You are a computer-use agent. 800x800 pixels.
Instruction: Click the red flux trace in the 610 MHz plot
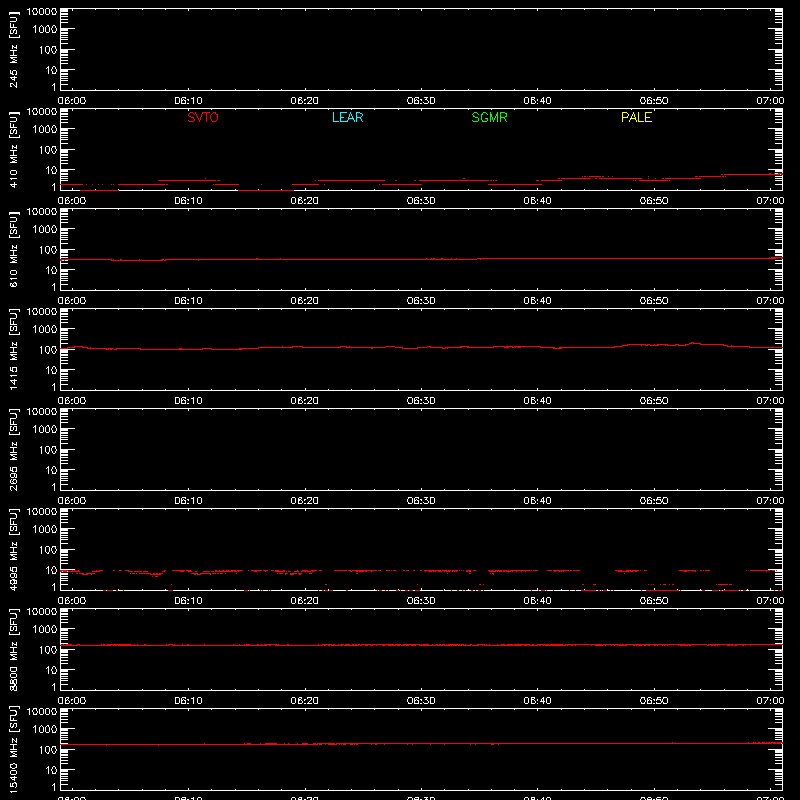point(421,259)
